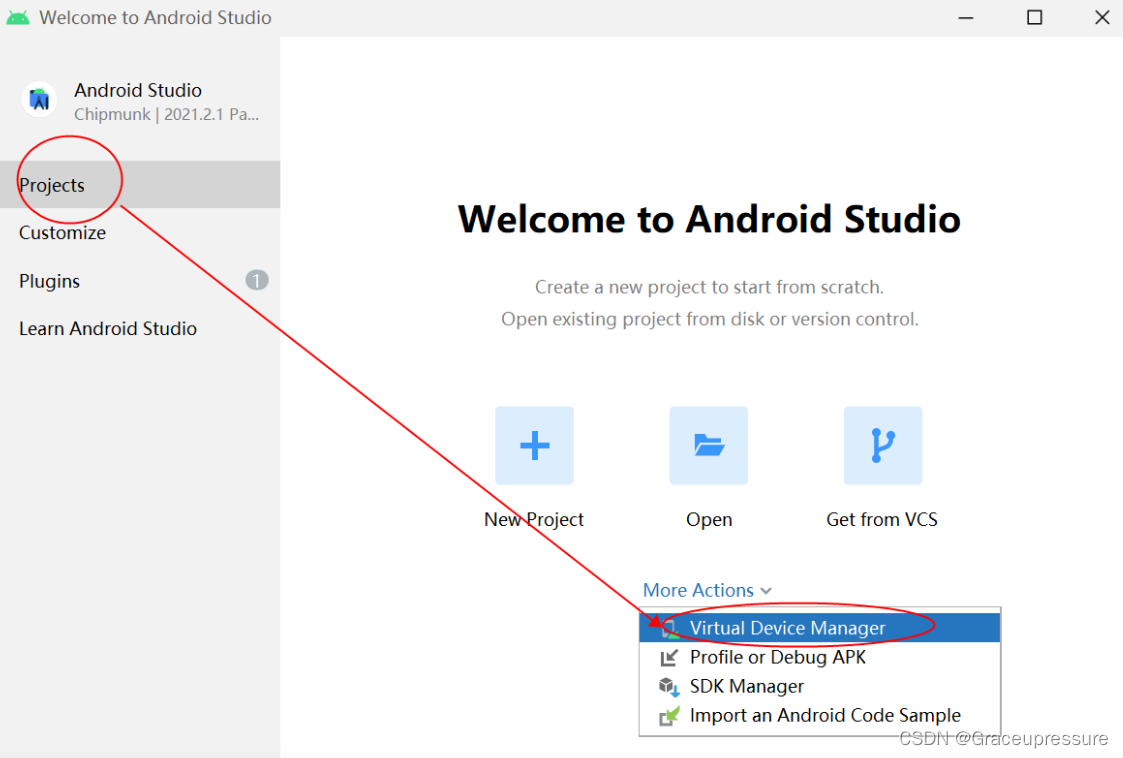Click the New Project plus icon
1123x758 pixels.
click(534, 446)
